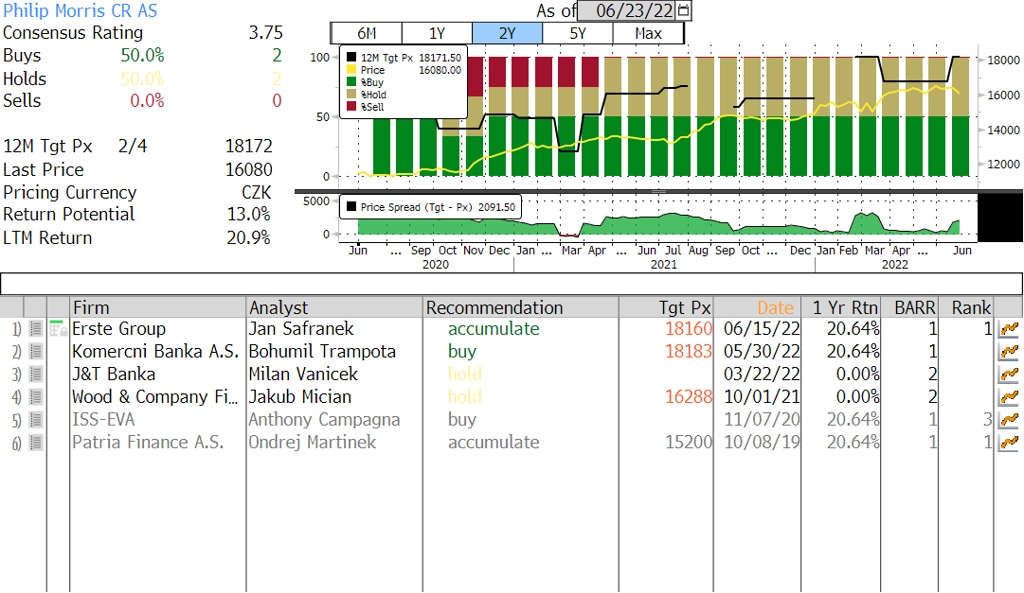The height and width of the screenshot is (593, 1024).
Task: Sort by Recommendation column header
Action: (520, 308)
